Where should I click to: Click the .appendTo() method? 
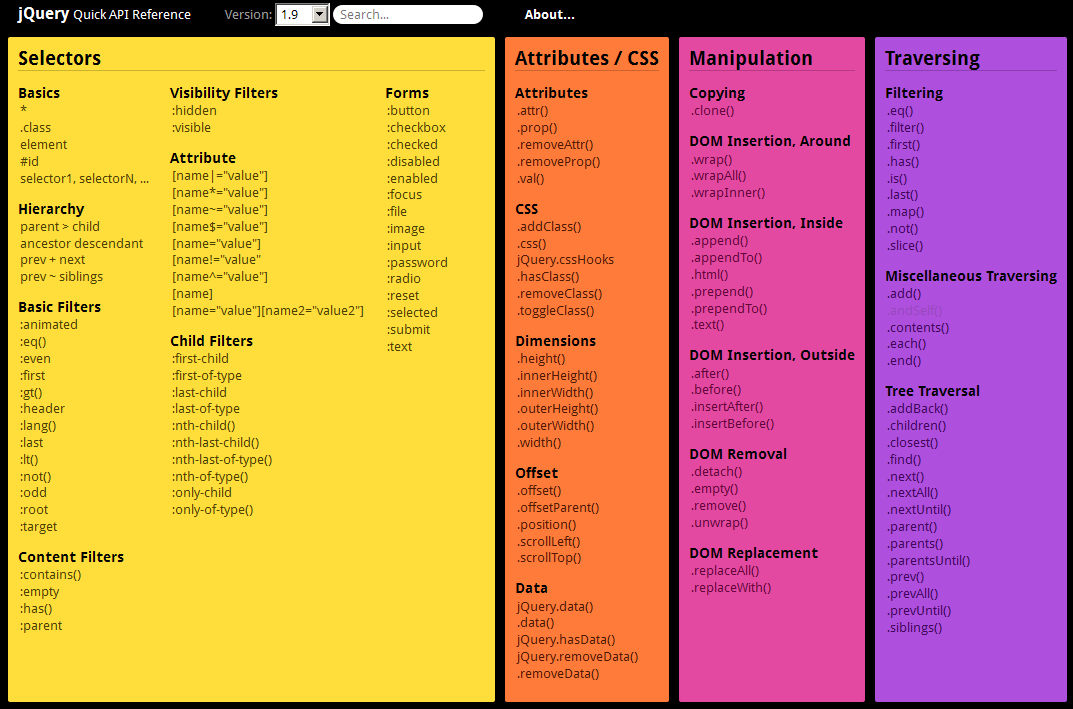(x=726, y=257)
